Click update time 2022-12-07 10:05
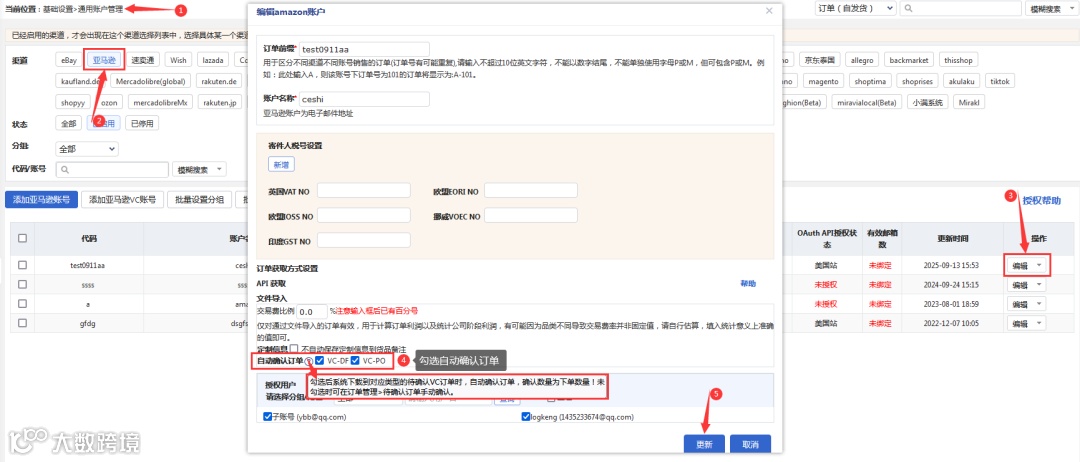 pyautogui.click(x=953, y=323)
